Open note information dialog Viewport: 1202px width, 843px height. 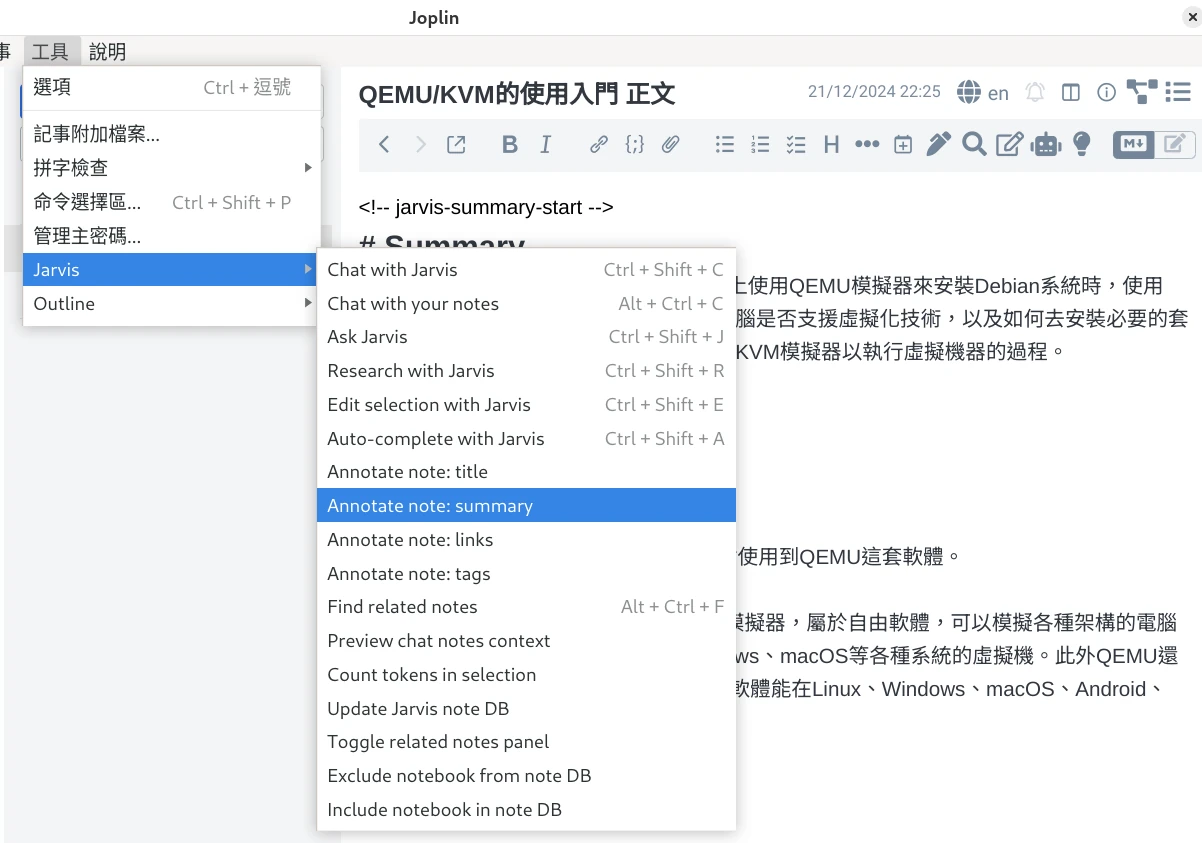(1106, 92)
